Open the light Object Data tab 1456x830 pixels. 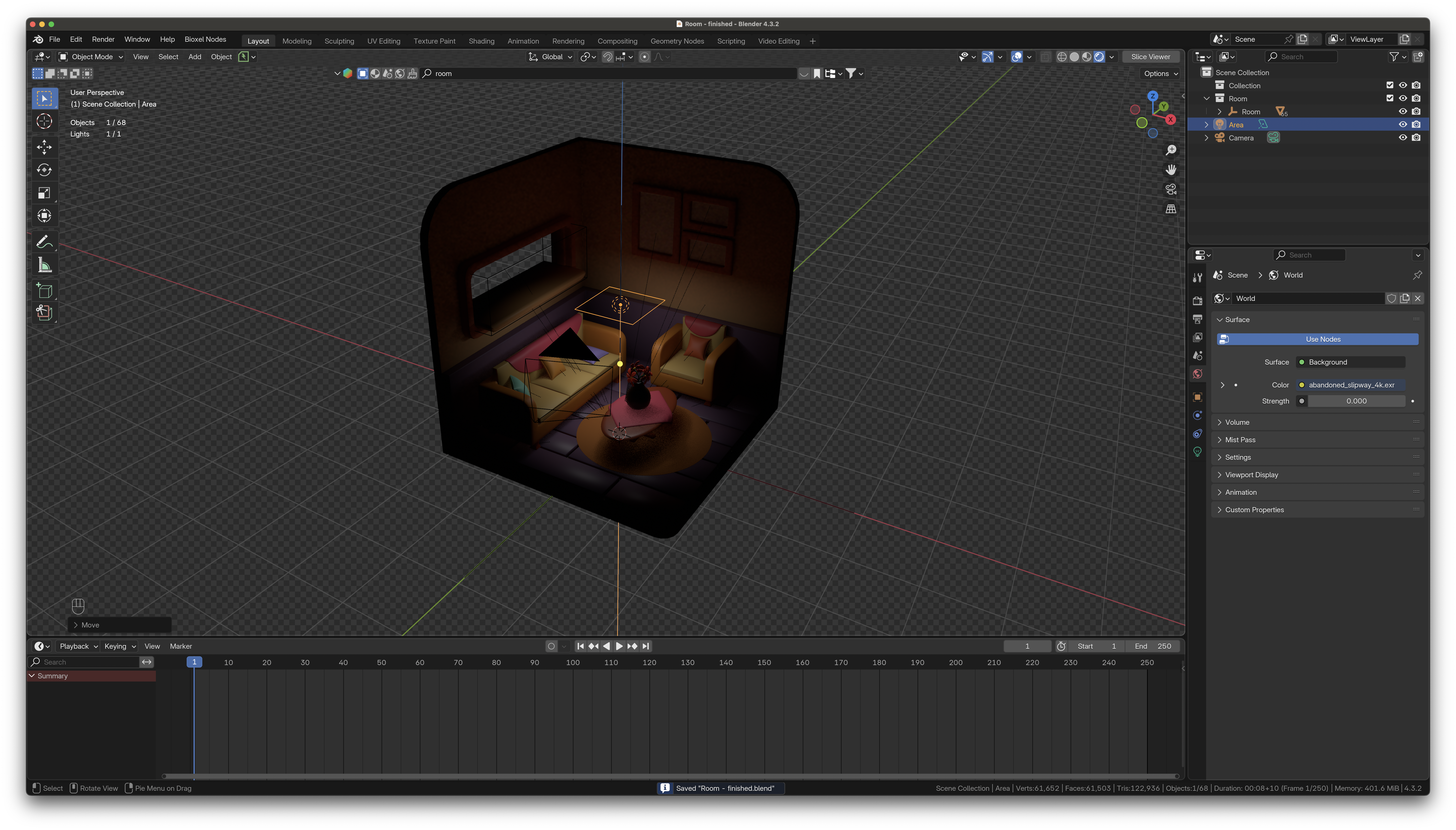click(1198, 451)
